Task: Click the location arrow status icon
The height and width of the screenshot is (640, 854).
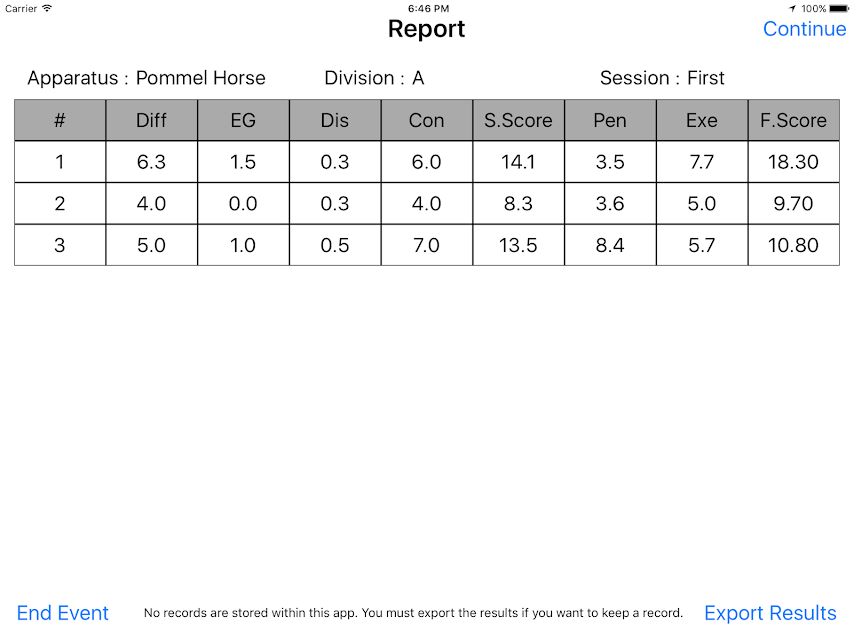Action: [792, 9]
